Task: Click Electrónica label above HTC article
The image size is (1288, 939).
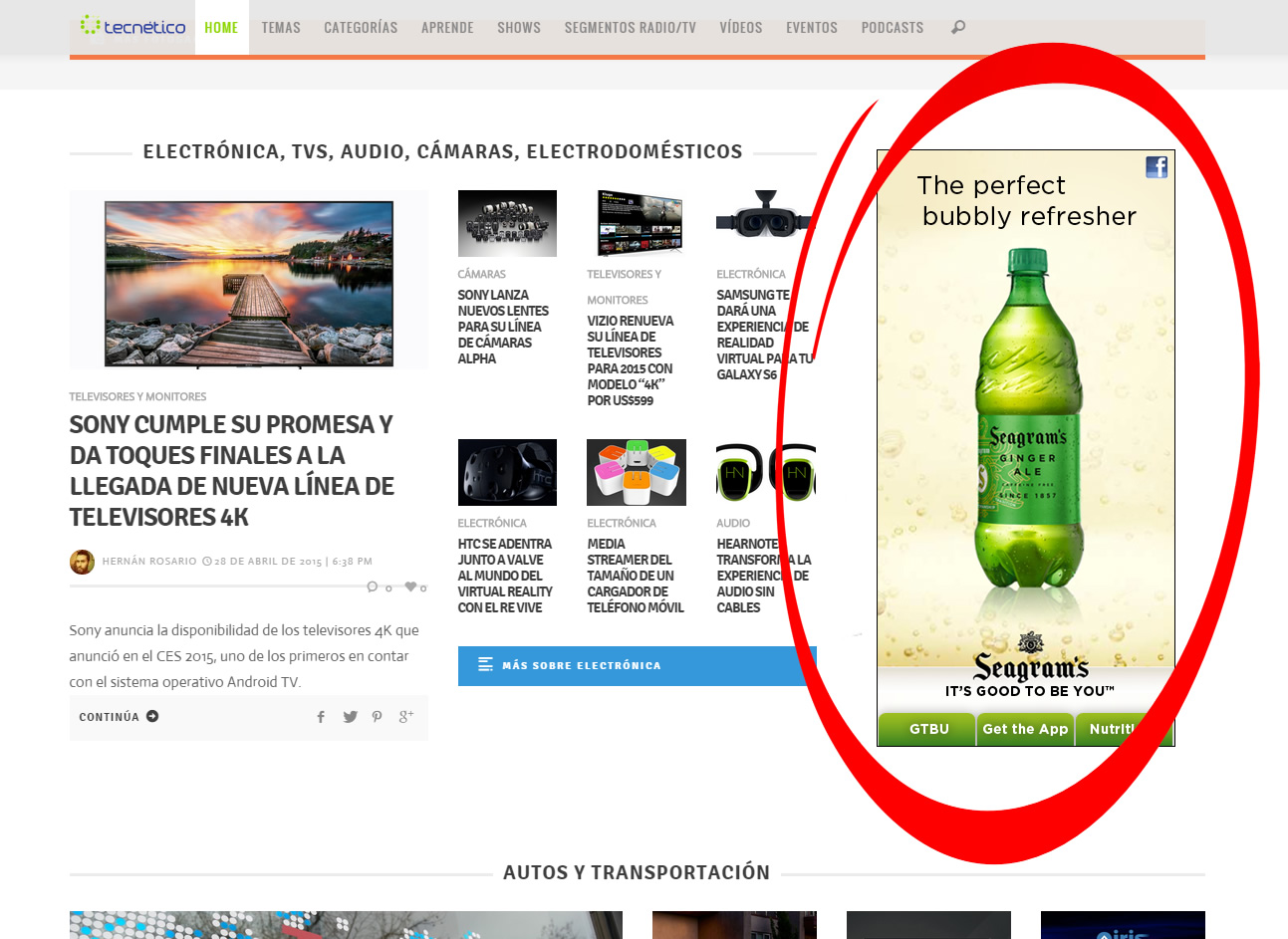Action: 492,523
